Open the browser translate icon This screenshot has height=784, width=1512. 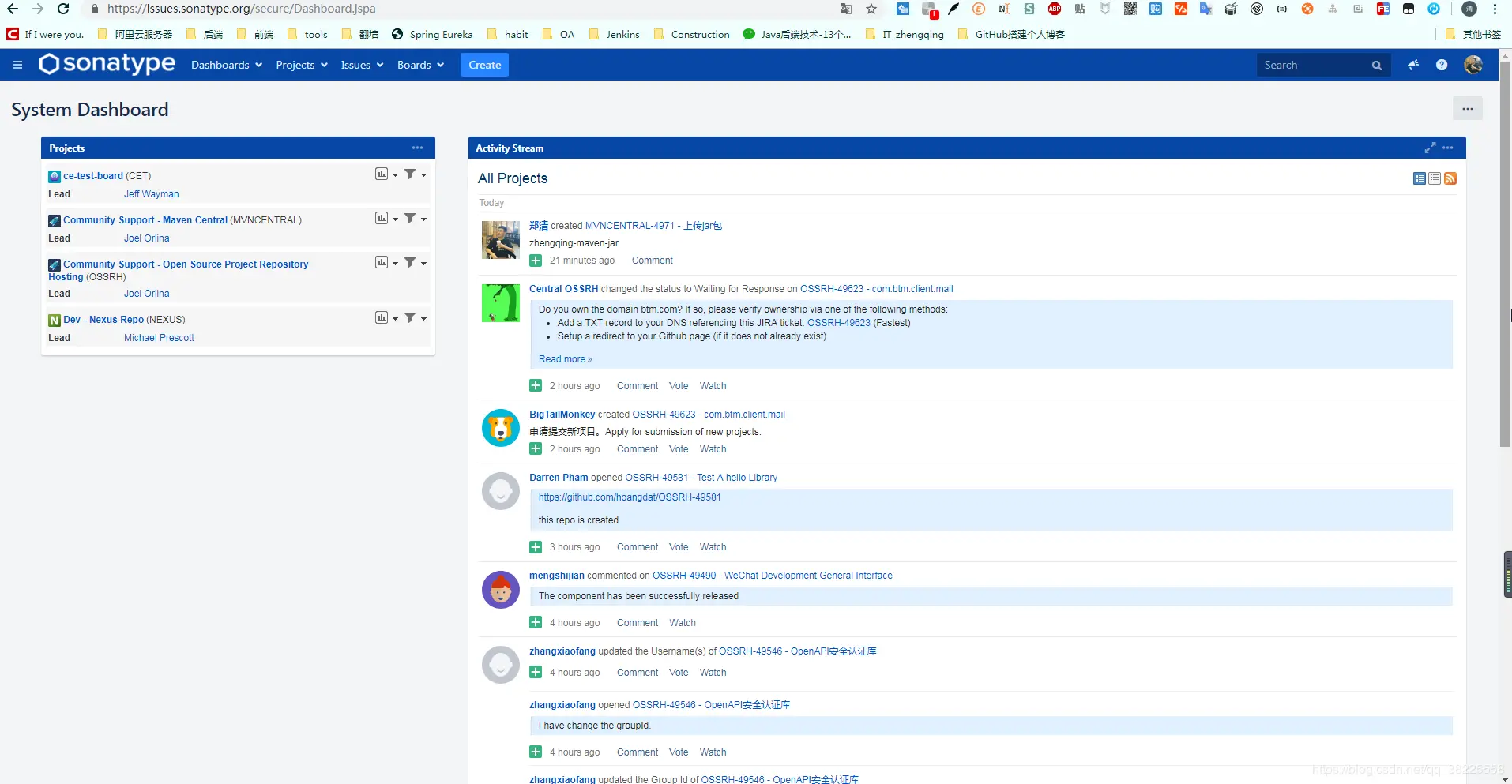click(x=846, y=9)
